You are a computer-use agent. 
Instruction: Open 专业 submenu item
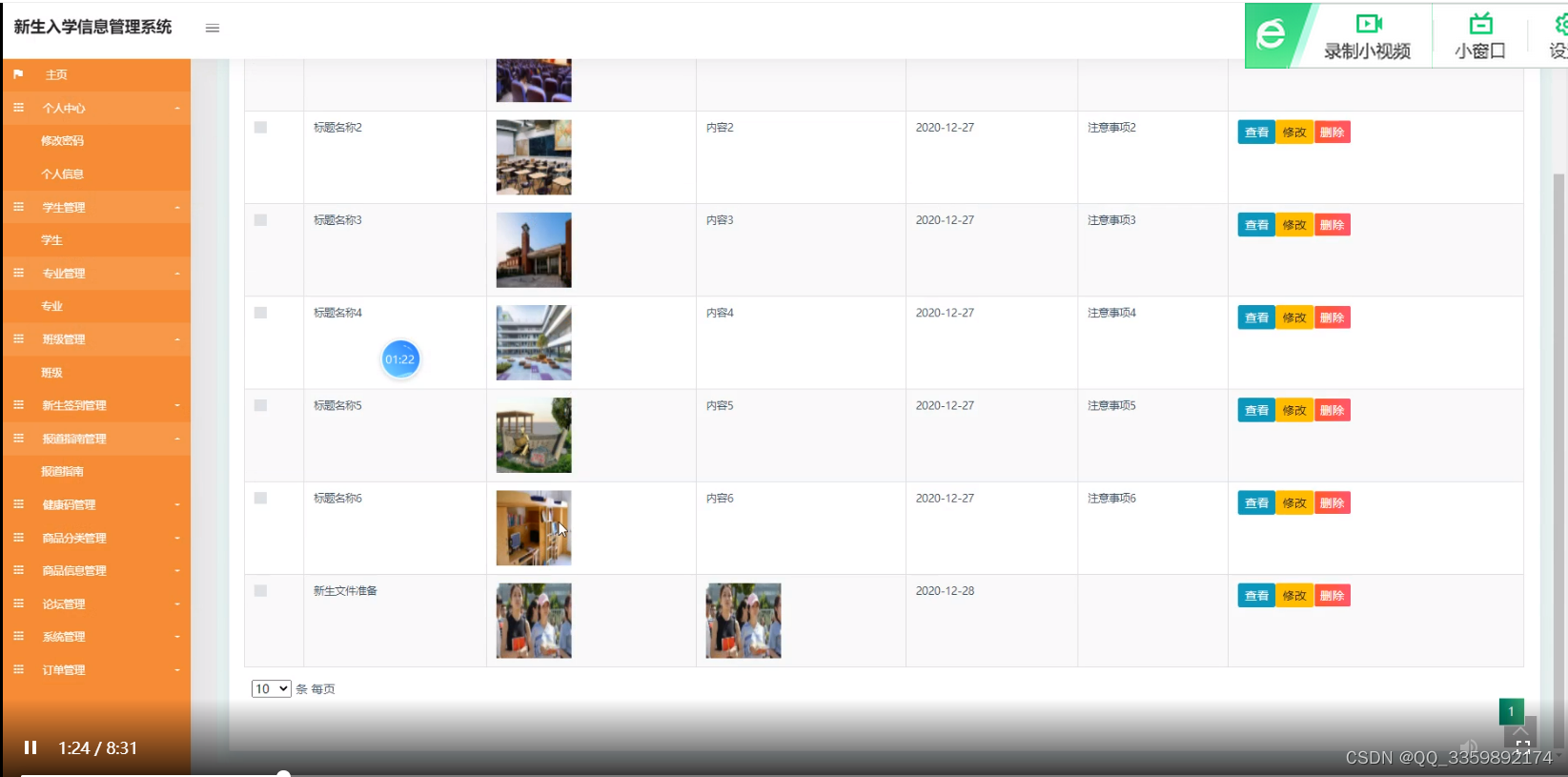(x=51, y=306)
